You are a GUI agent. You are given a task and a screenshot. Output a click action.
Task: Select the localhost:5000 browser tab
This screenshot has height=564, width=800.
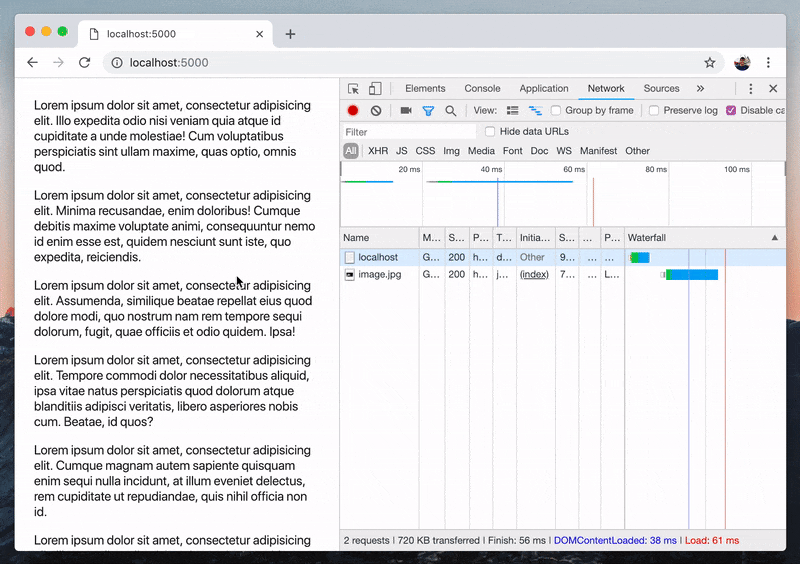pyautogui.click(x=175, y=34)
